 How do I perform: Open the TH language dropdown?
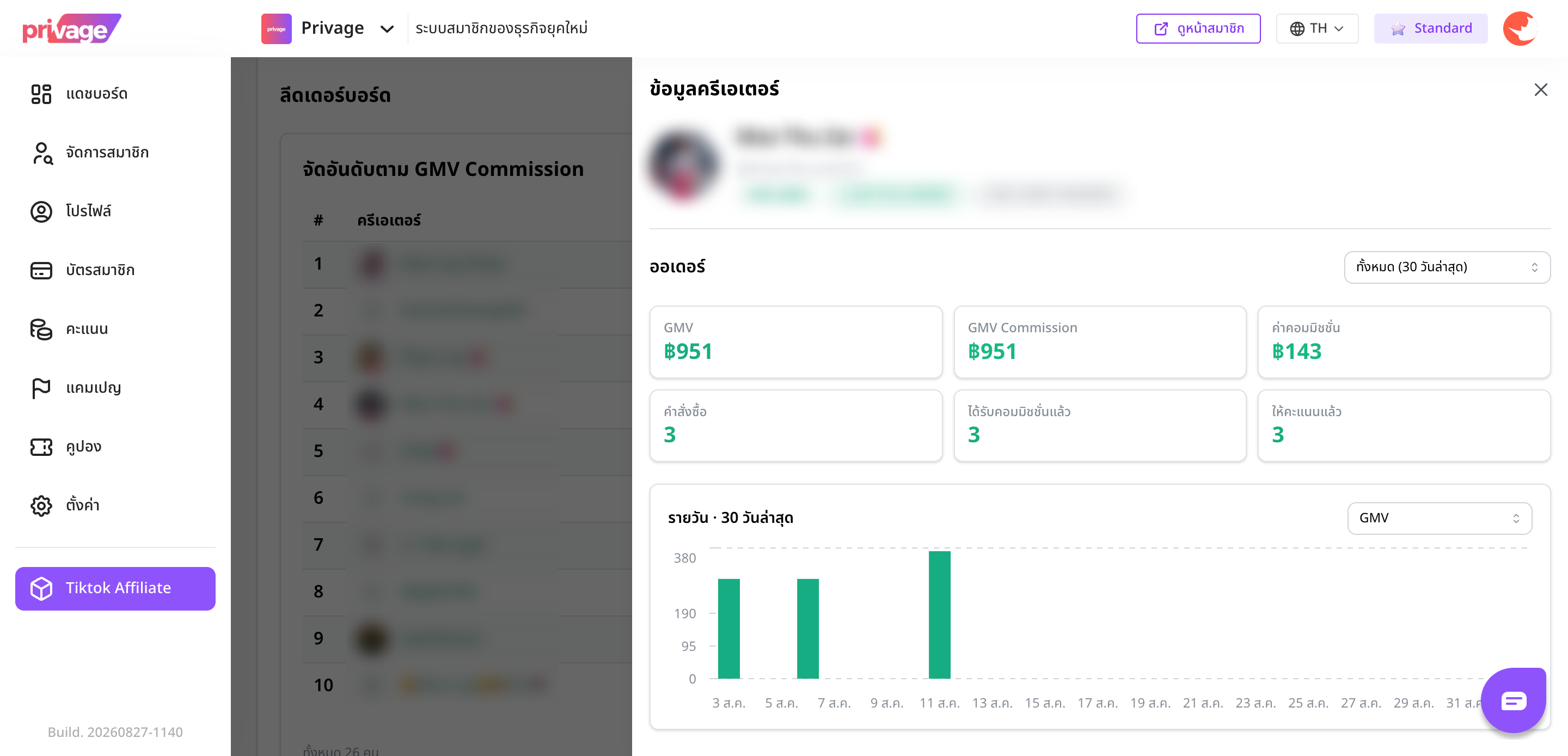(1316, 29)
